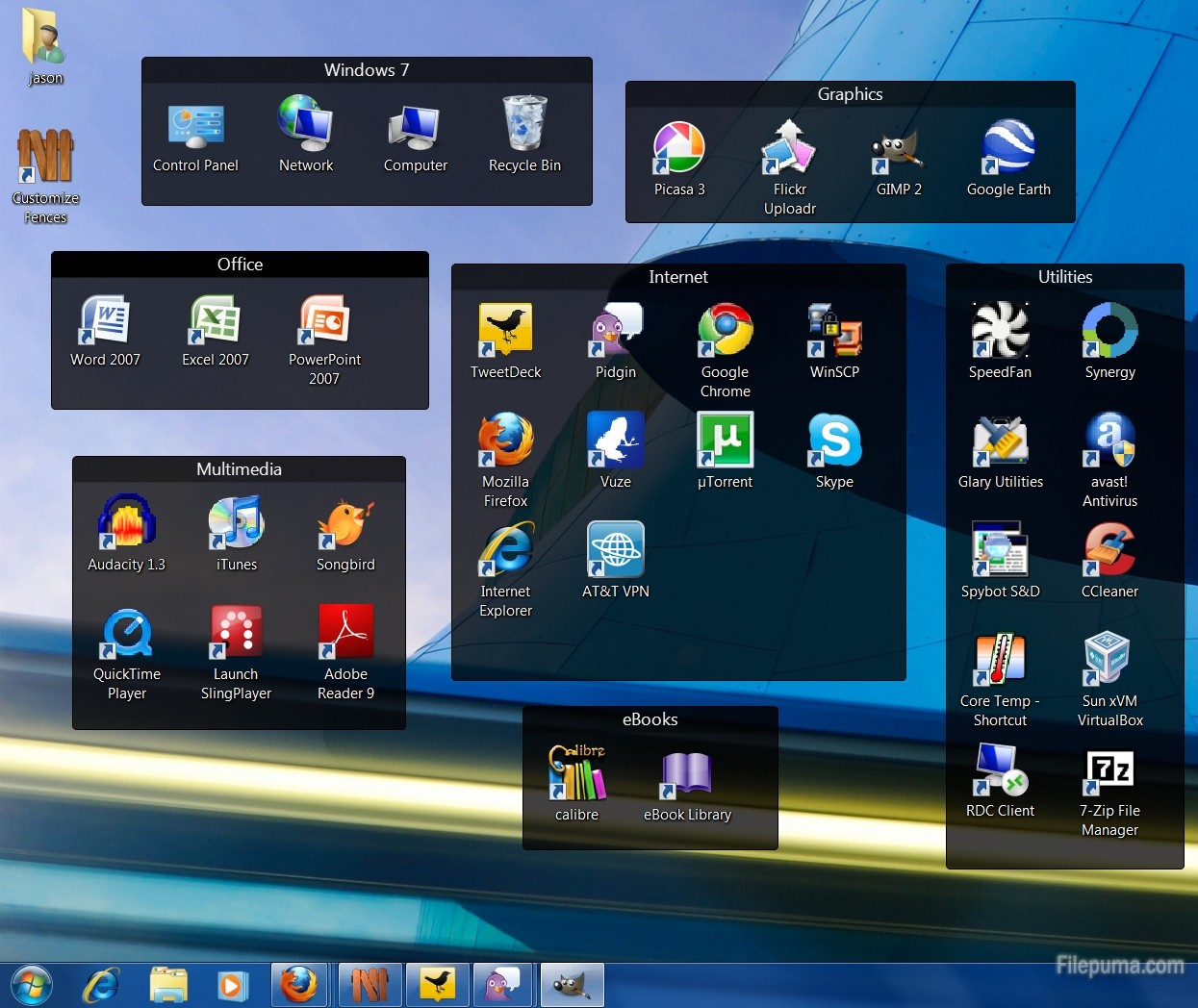Open the Flickr Uploadr shortcut
This screenshot has width=1198, height=1008.
click(x=789, y=168)
